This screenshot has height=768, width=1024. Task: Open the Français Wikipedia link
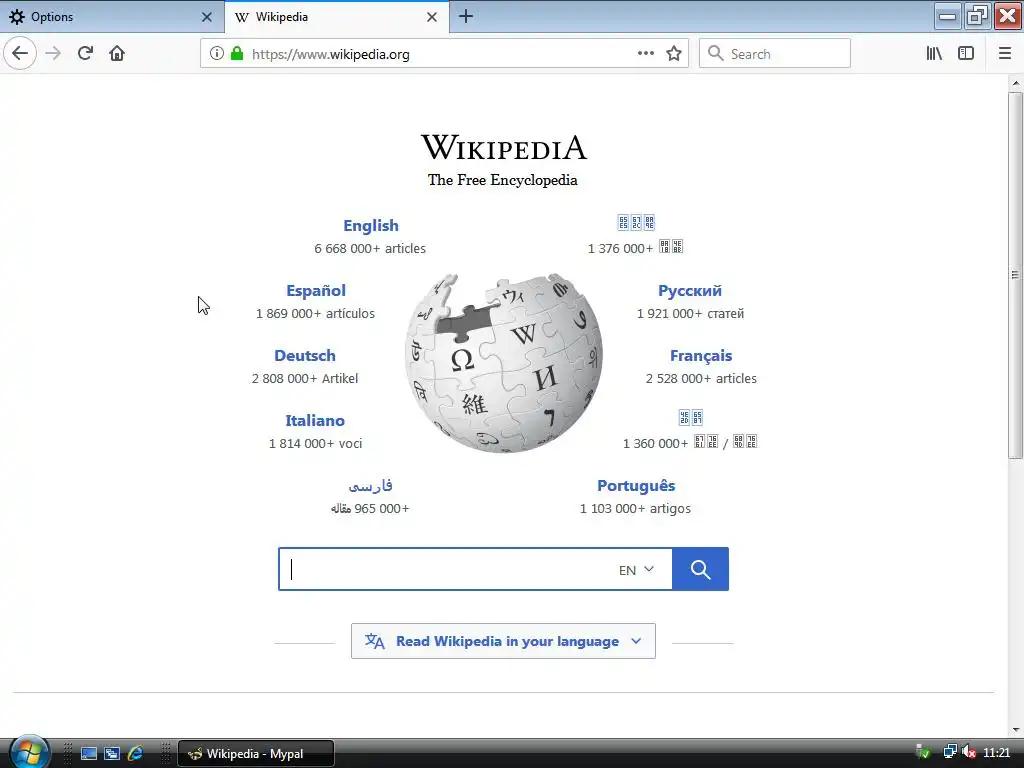click(701, 356)
